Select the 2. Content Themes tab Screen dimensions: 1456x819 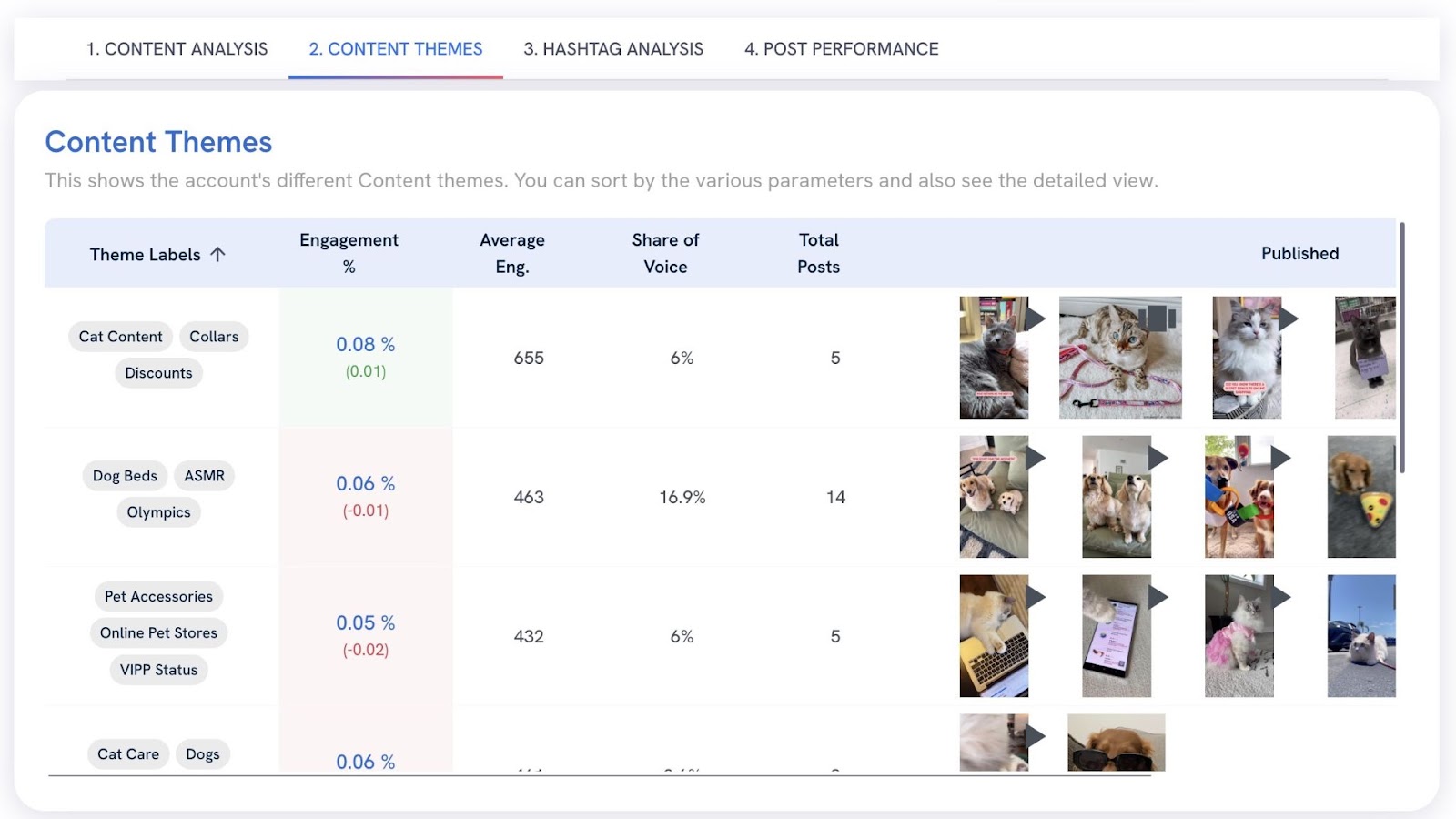pyautogui.click(x=395, y=49)
